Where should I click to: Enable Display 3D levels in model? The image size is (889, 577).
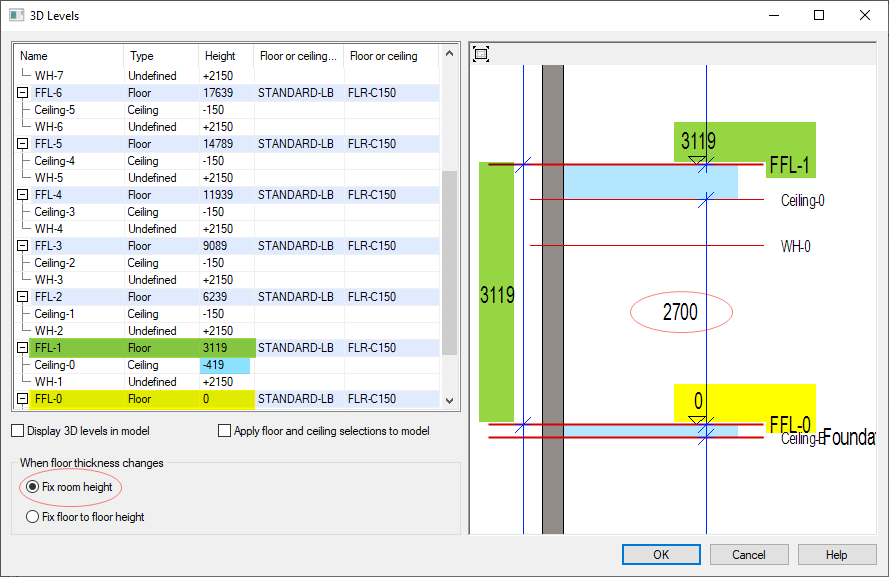coord(18,431)
